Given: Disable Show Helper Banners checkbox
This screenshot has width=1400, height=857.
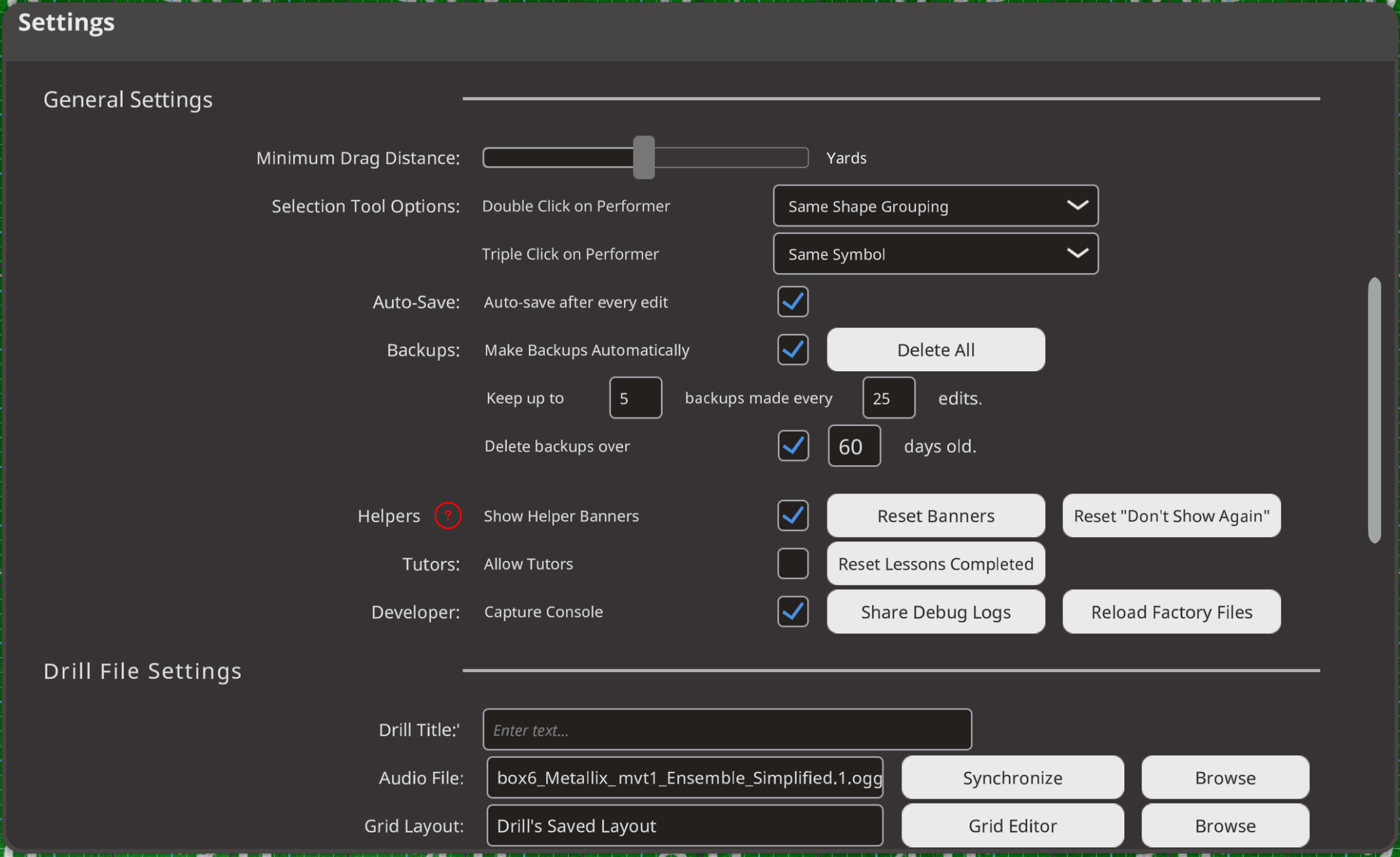Looking at the screenshot, I should pos(792,515).
